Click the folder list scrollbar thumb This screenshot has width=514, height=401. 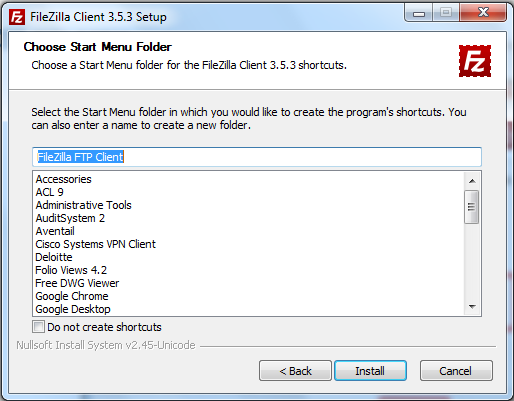471,207
